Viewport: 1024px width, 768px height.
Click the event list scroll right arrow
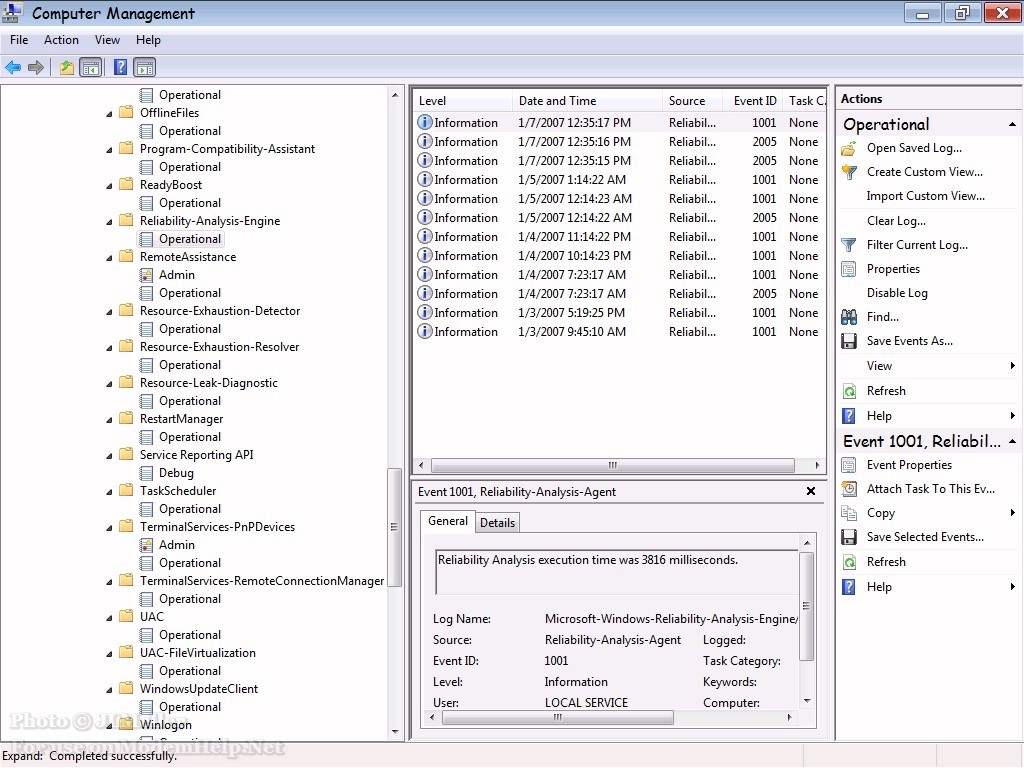tap(817, 466)
